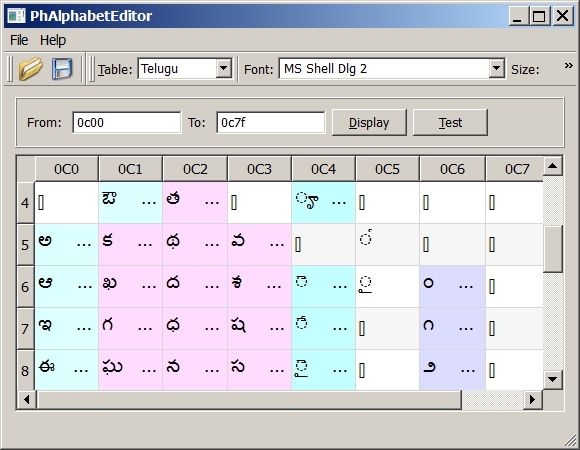Click the Display button
This screenshot has width=580, height=450.
[x=369, y=122]
